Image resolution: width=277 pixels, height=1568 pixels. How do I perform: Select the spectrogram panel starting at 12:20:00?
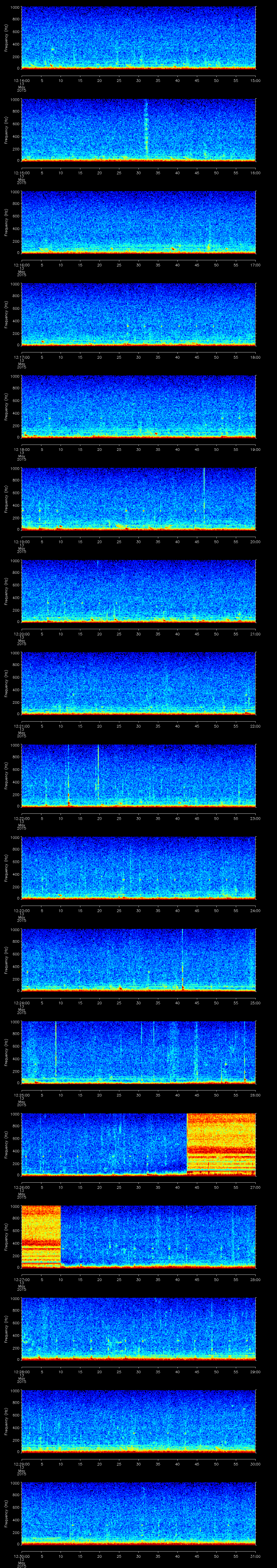point(138,591)
